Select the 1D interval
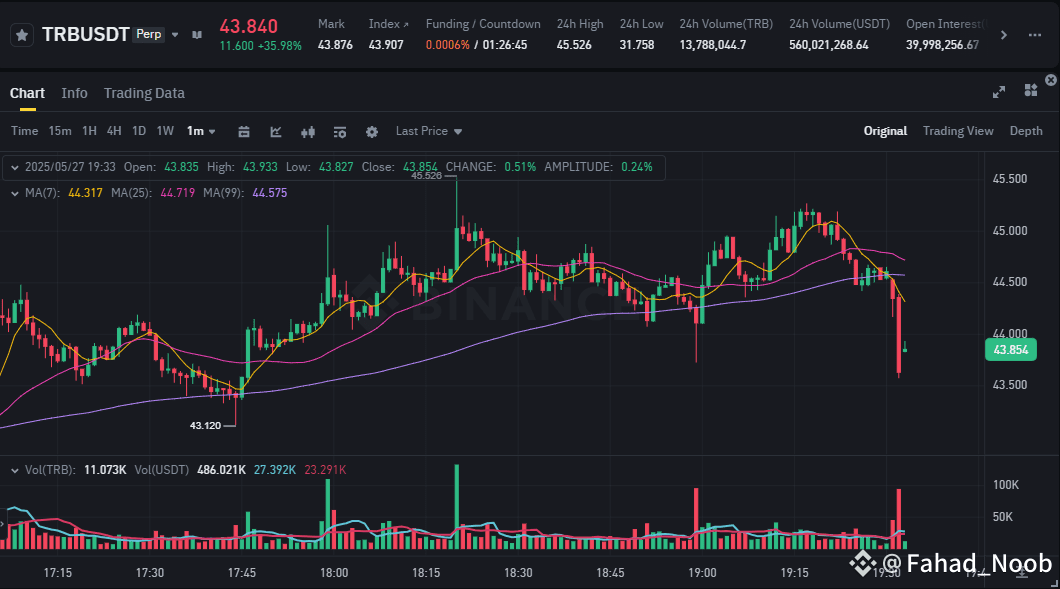Image resolution: width=1060 pixels, height=589 pixels. point(139,131)
